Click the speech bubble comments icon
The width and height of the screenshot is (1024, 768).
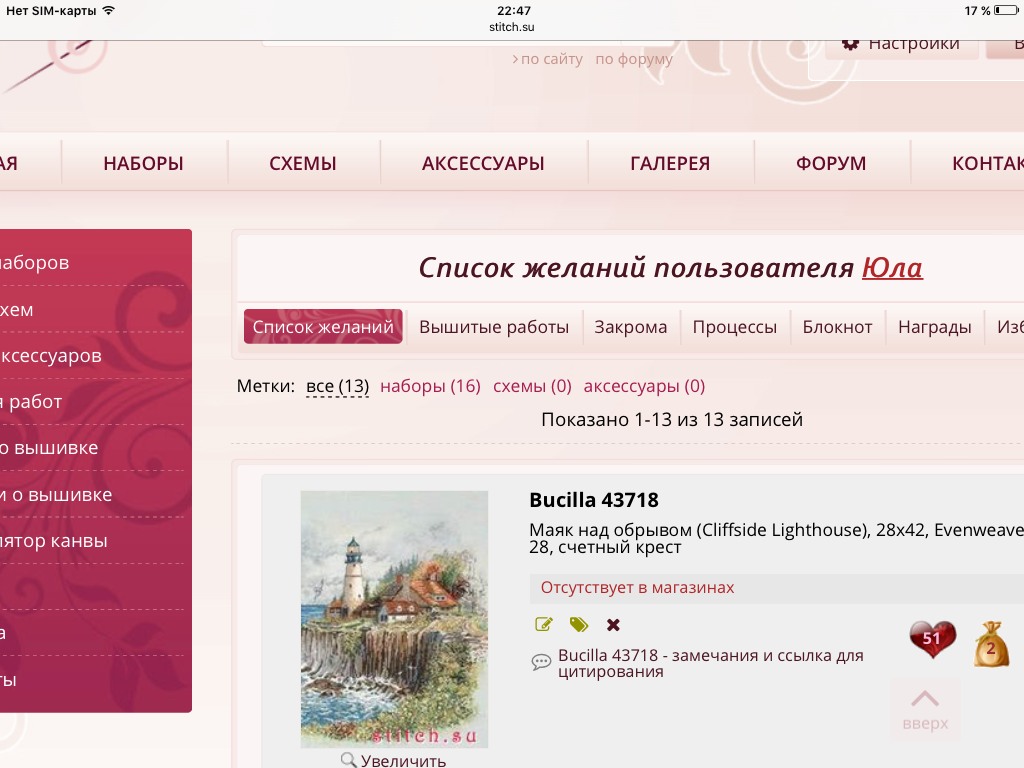coord(541,662)
